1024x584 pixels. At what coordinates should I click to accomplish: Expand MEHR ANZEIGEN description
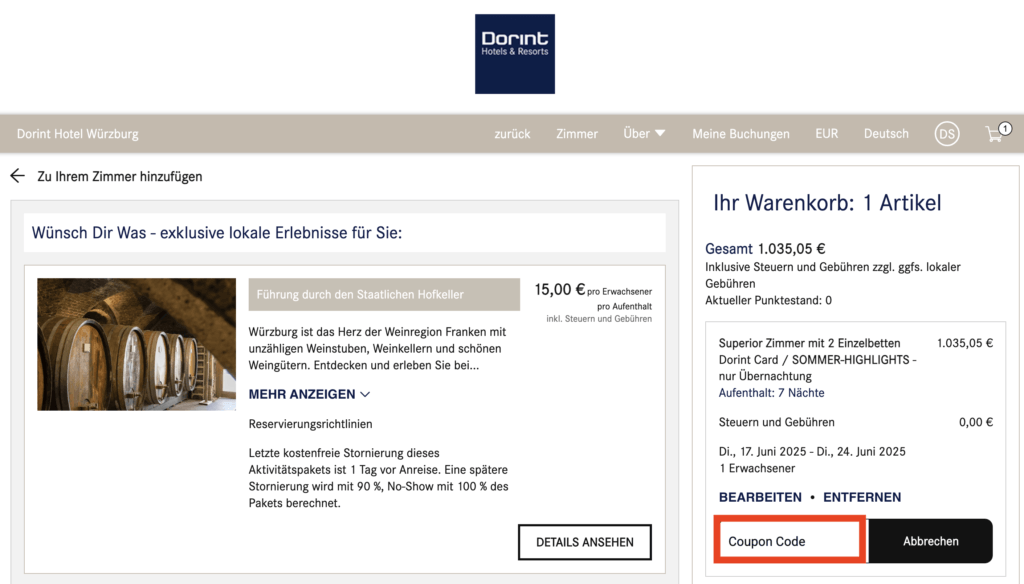309,394
